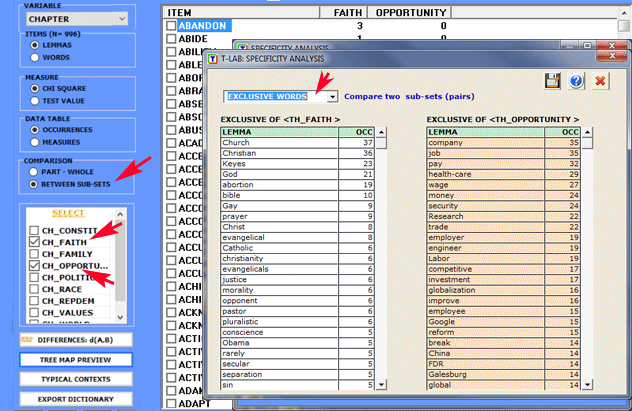This screenshot has height=411, width=632.
Task: Check the CH_REPDEM checkbox
Action: [x=34, y=301]
